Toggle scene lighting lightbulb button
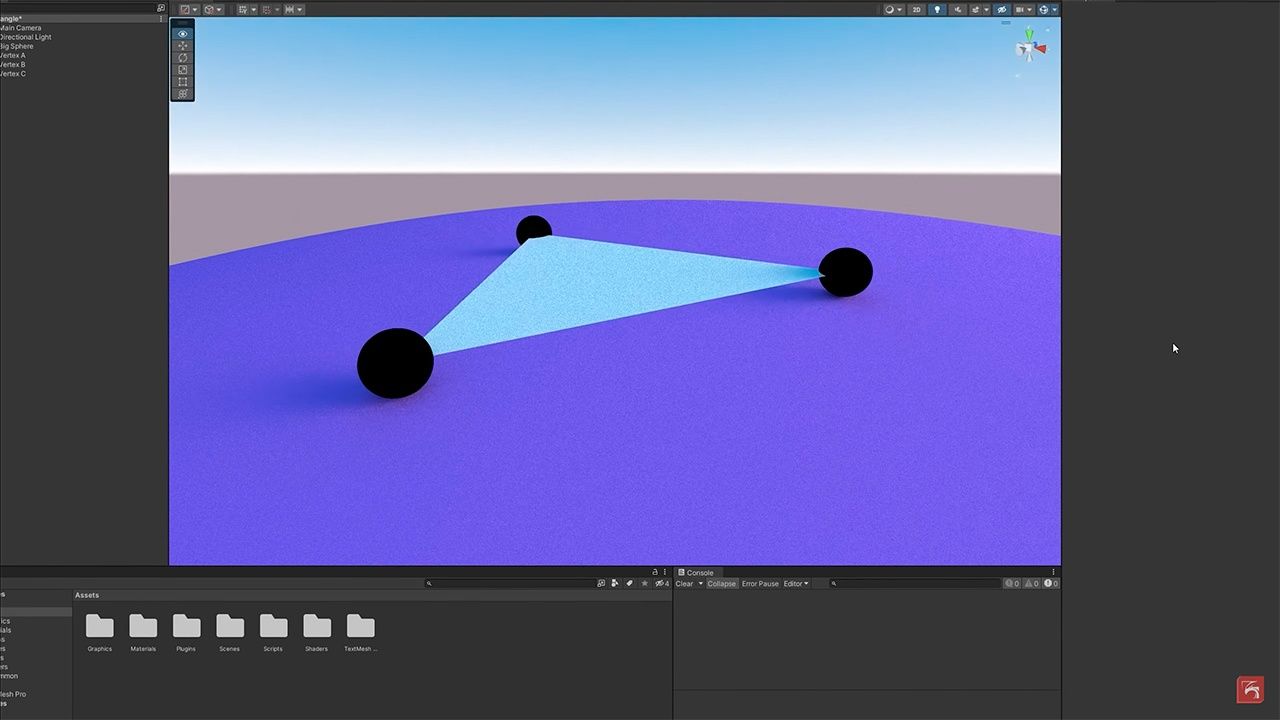This screenshot has height=720, width=1280. [937, 10]
